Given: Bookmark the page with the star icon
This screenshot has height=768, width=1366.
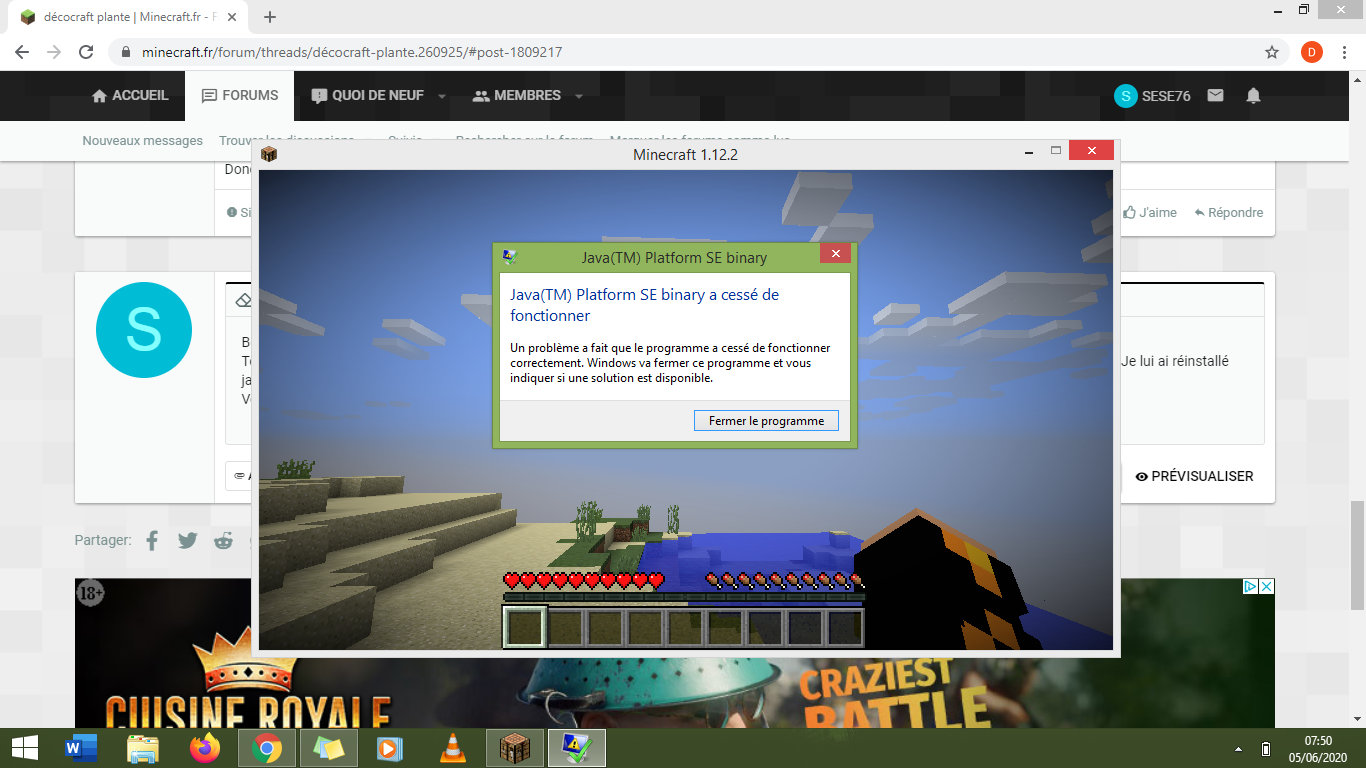Looking at the screenshot, I should click(1272, 52).
